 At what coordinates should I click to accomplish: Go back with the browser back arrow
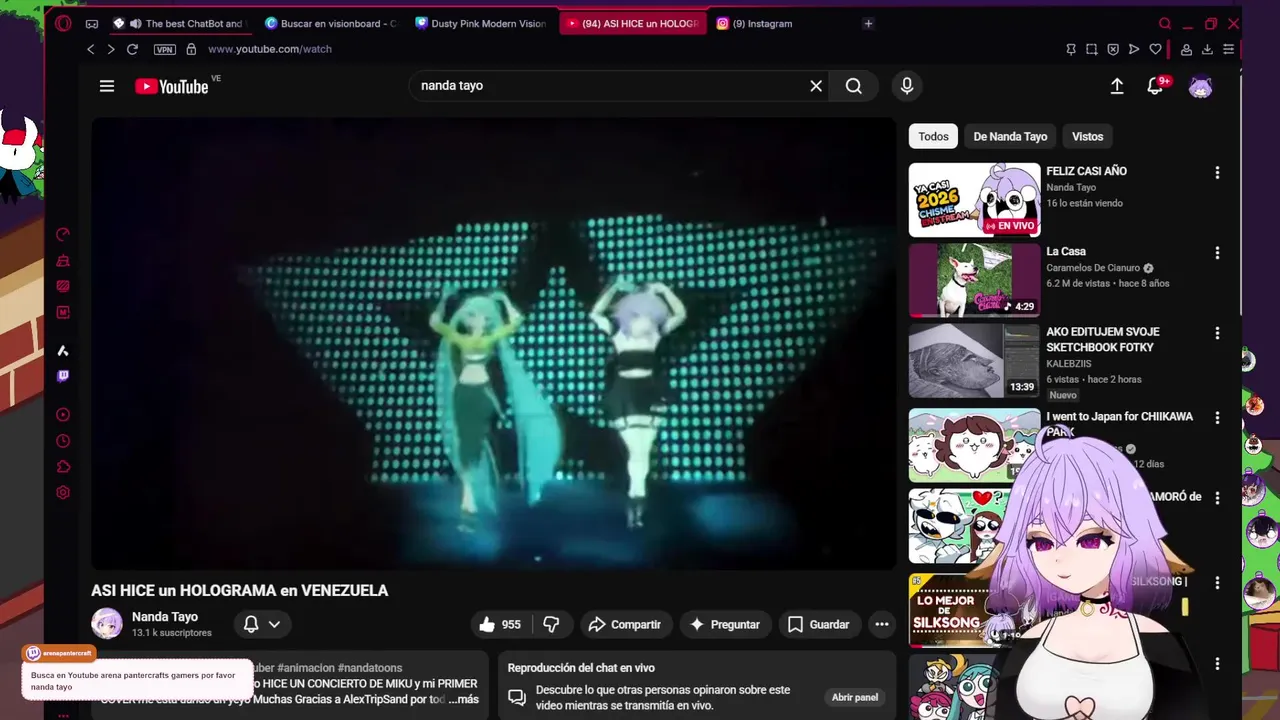click(90, 49)
